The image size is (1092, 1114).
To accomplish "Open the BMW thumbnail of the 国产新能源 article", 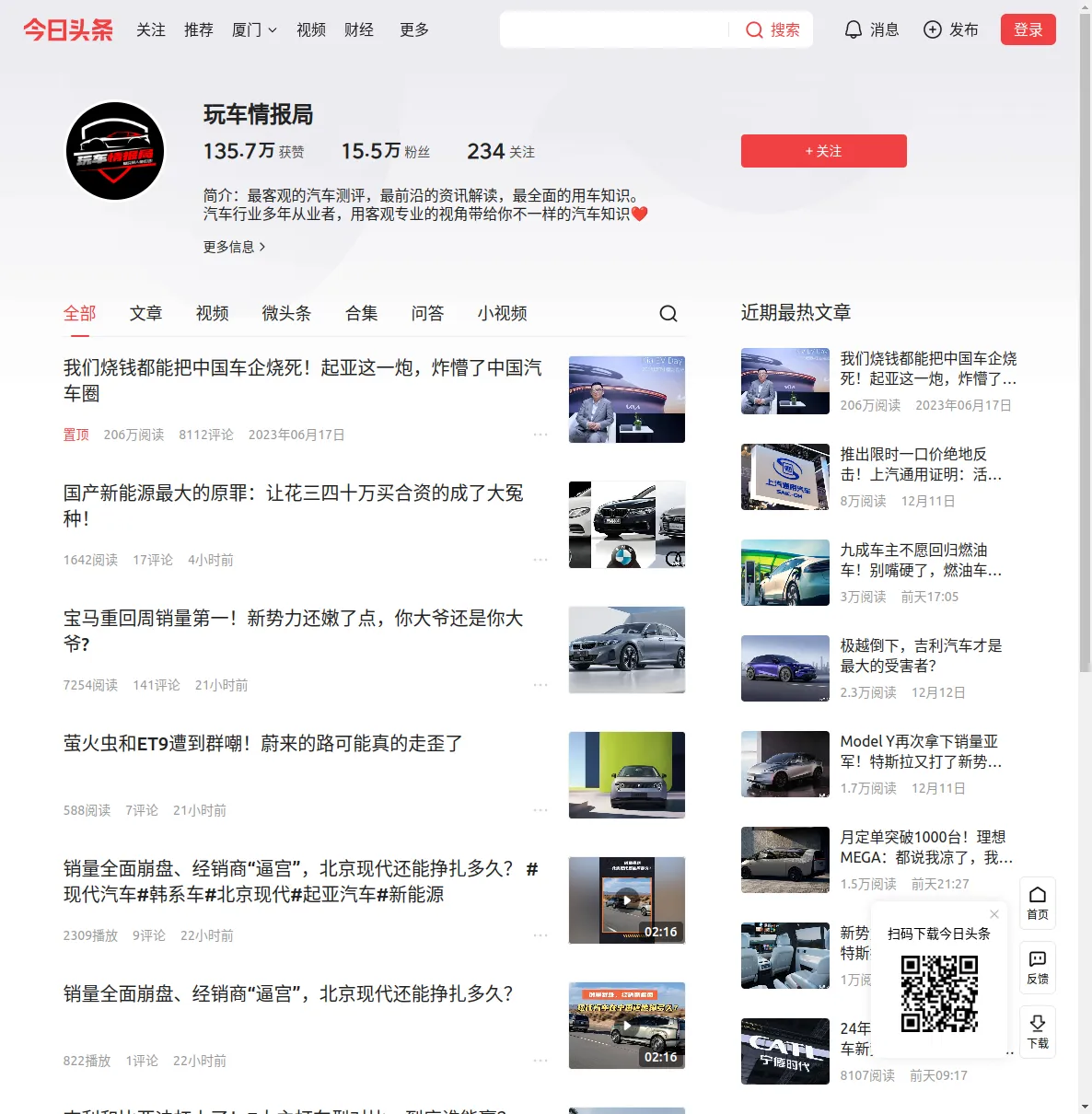I will click(x=627, y=525).
